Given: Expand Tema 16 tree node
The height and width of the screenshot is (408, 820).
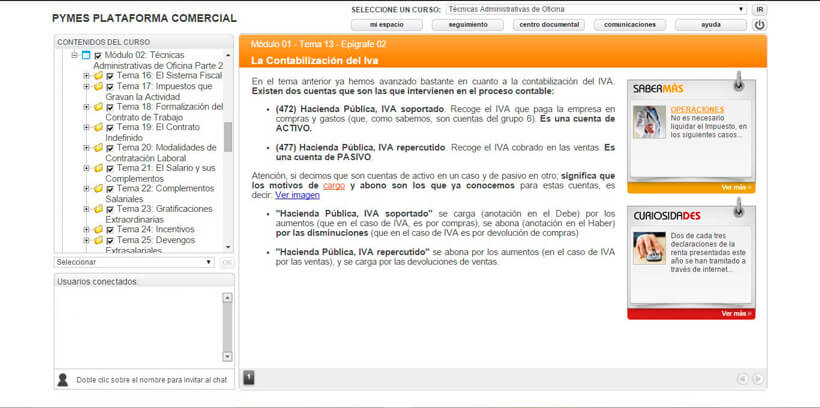Looking at the screenshot, I should tap(86, 76).
